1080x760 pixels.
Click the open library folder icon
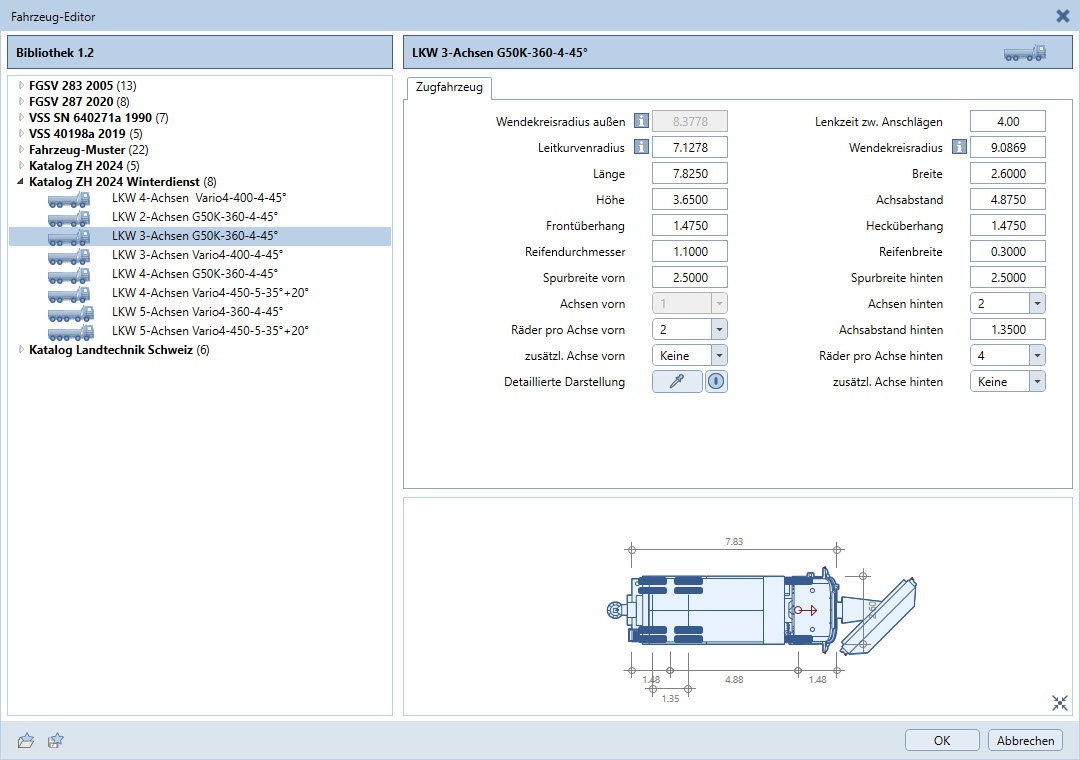click(26, 740)
